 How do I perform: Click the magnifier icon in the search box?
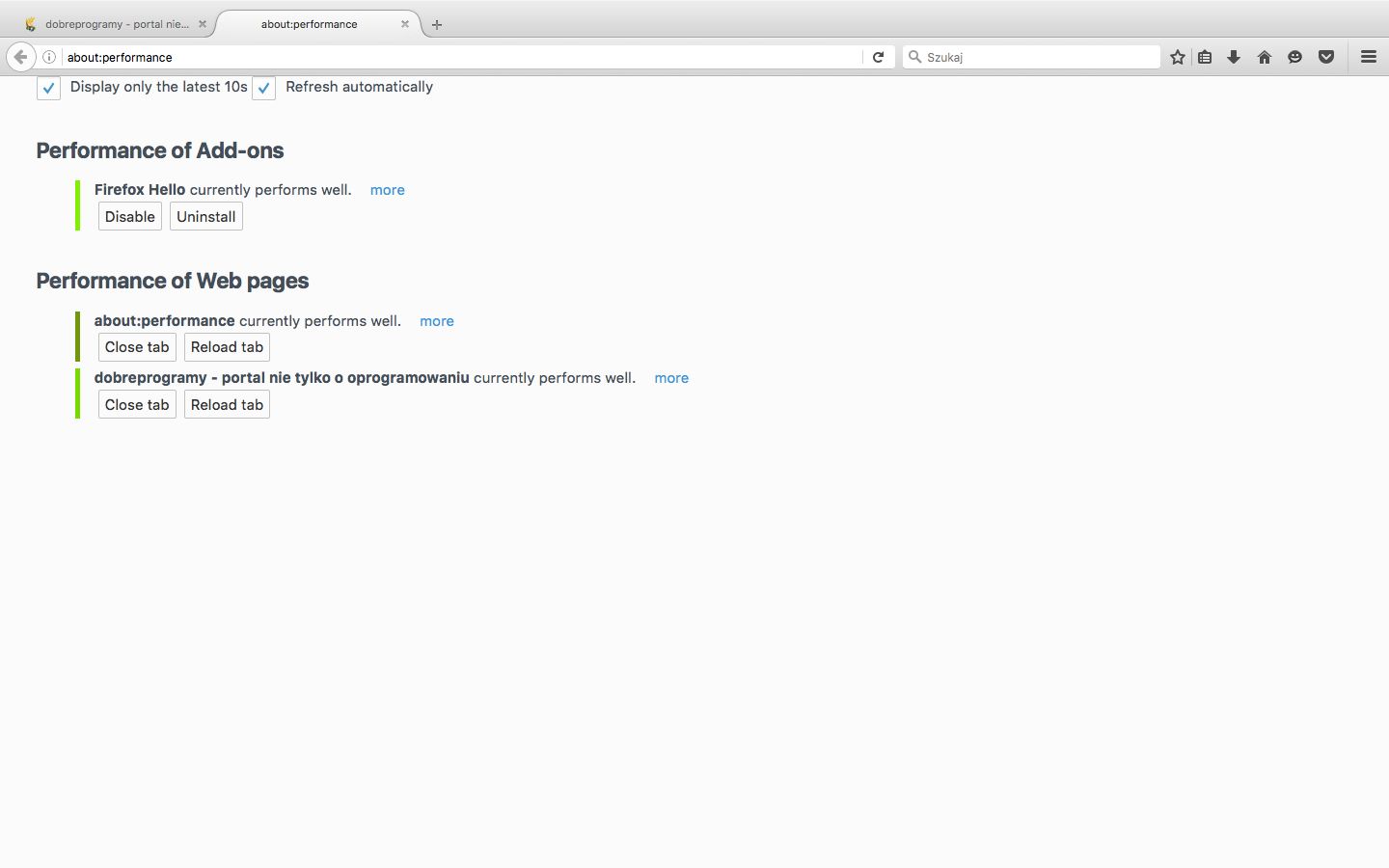pyautogui.click(x=914, y=57)
